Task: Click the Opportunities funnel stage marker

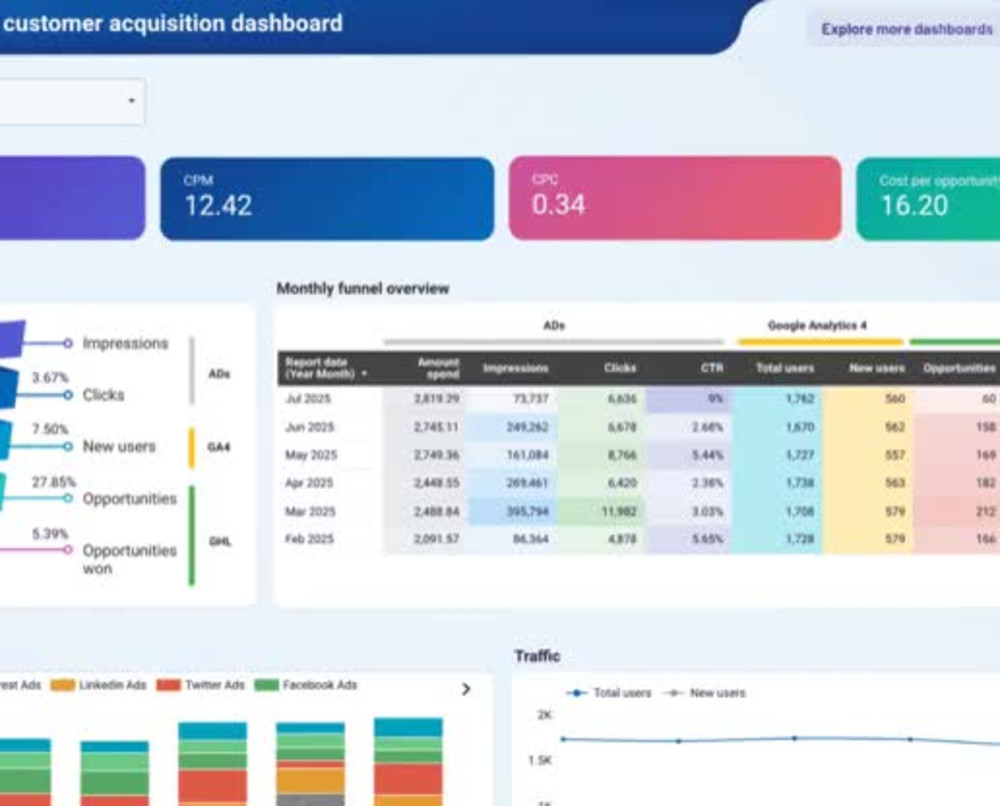Action: tap(68, 498)
